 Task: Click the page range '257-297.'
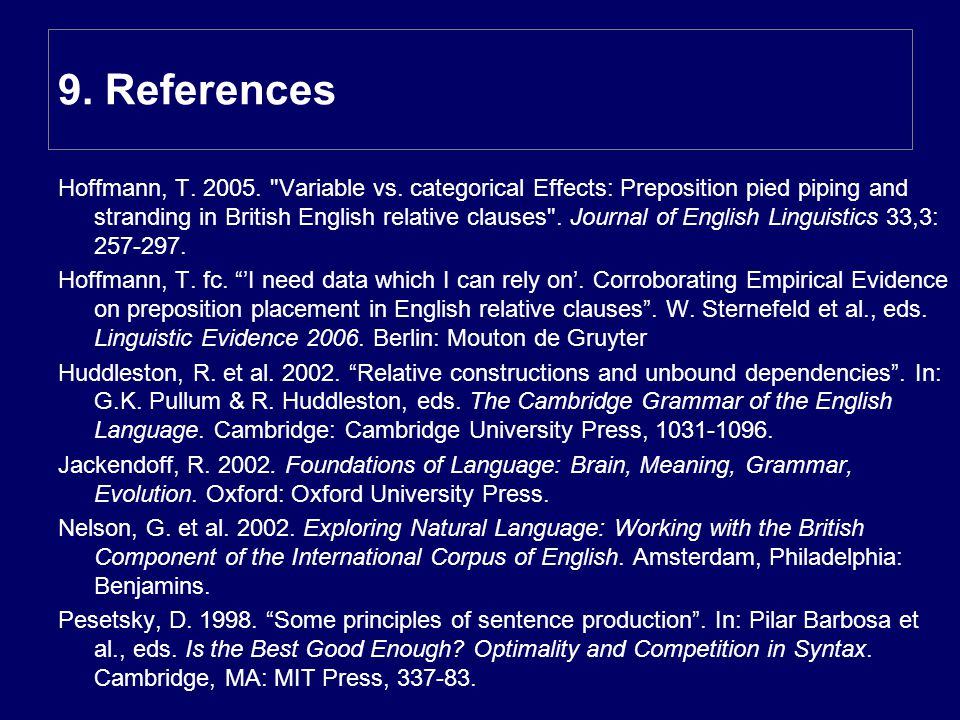pyautogui.click(x=140, y=246)
